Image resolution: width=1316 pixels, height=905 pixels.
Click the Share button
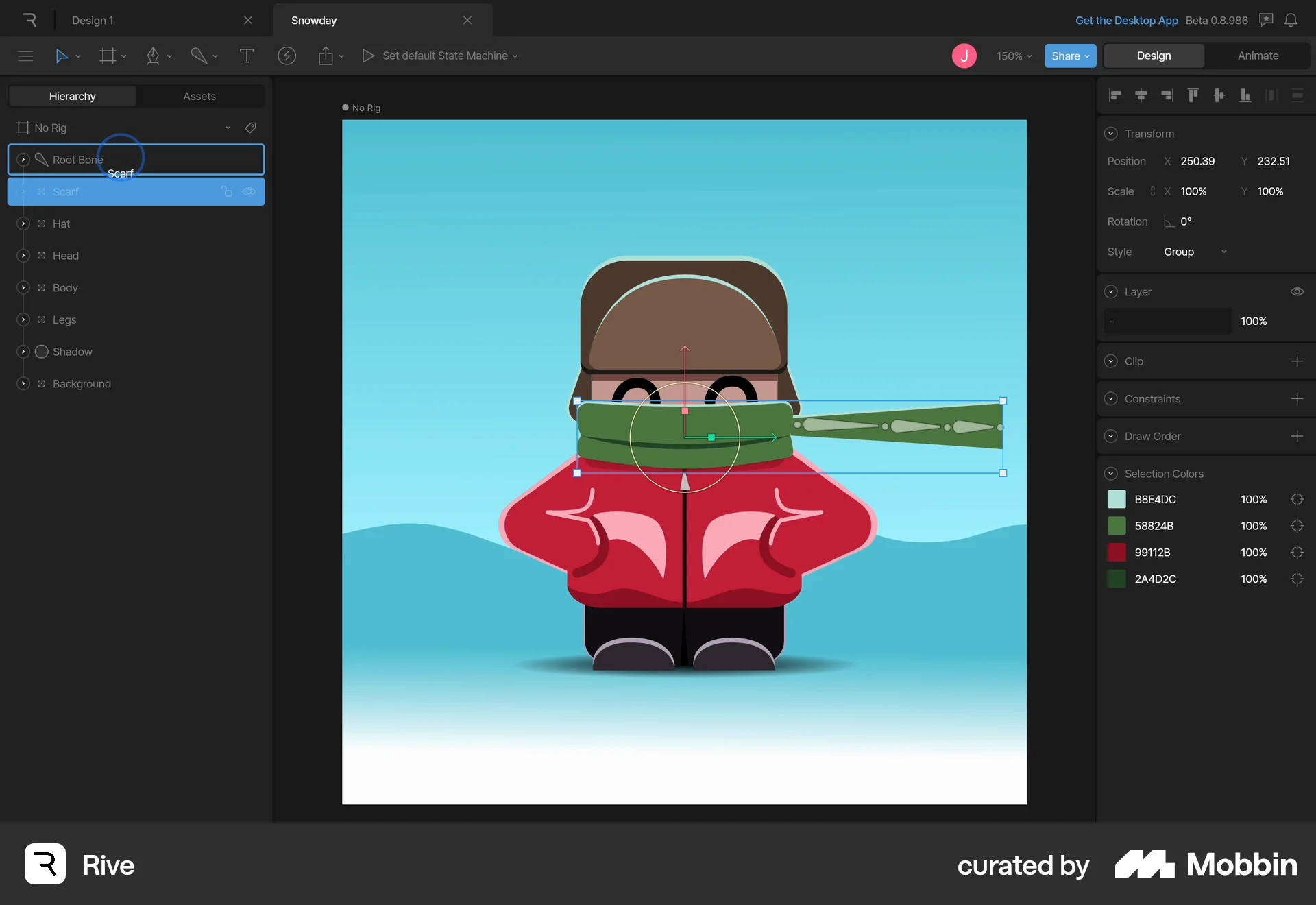[1070, 56]
